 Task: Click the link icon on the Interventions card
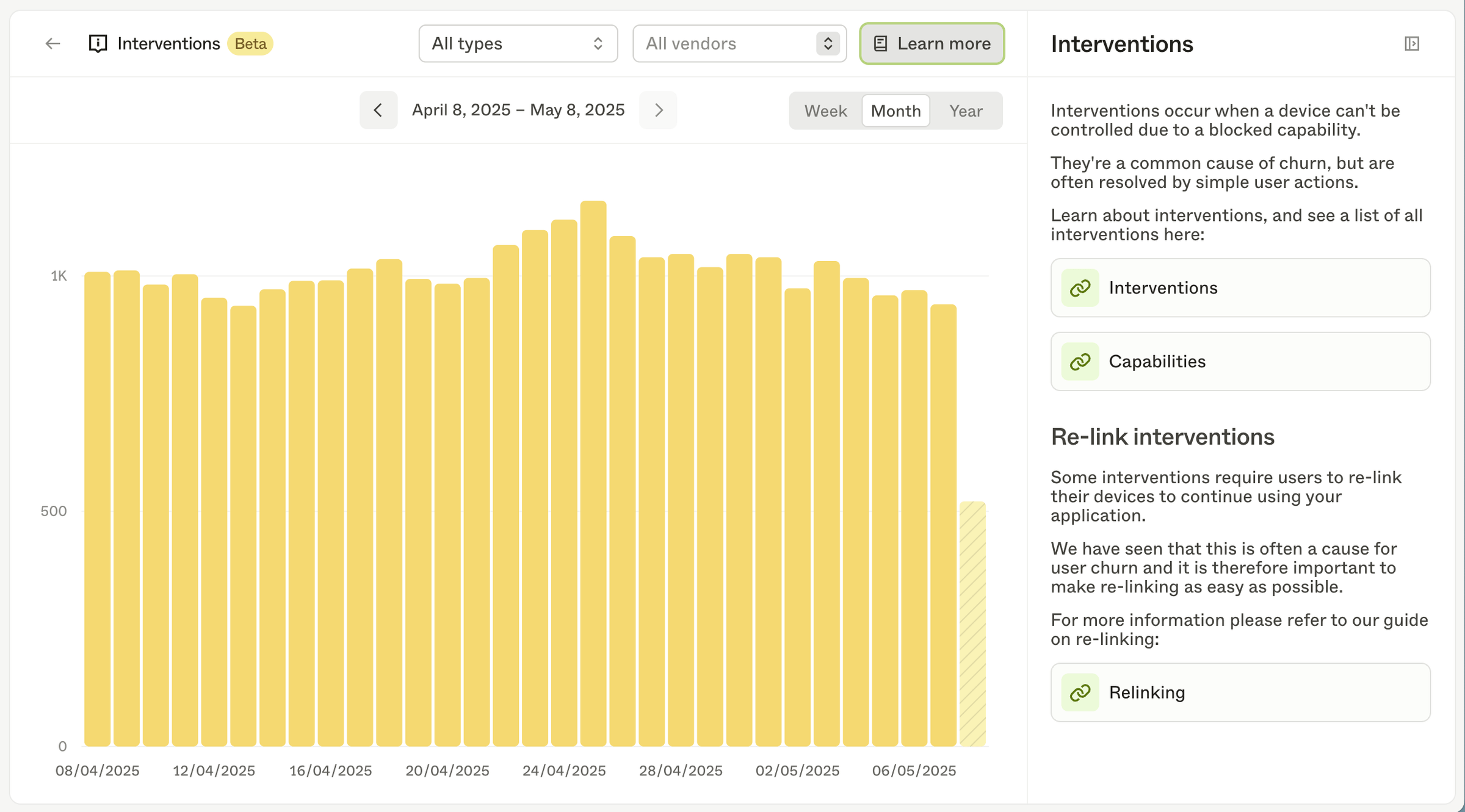[1079, 287]
